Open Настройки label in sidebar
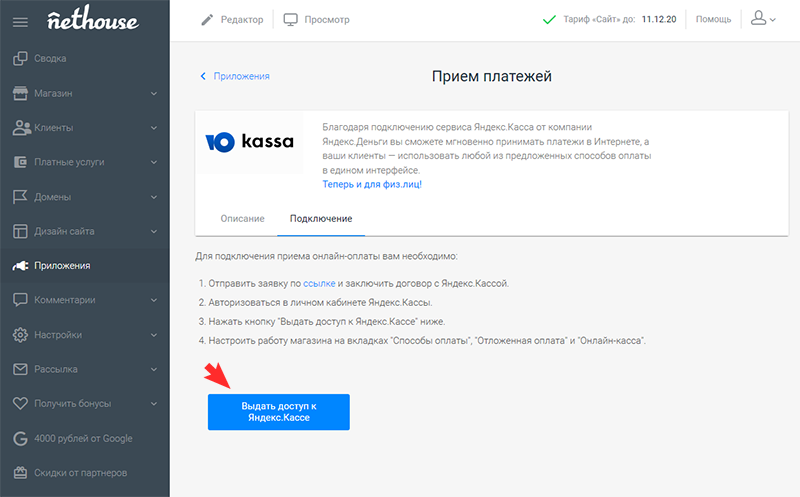 [58, 335]
